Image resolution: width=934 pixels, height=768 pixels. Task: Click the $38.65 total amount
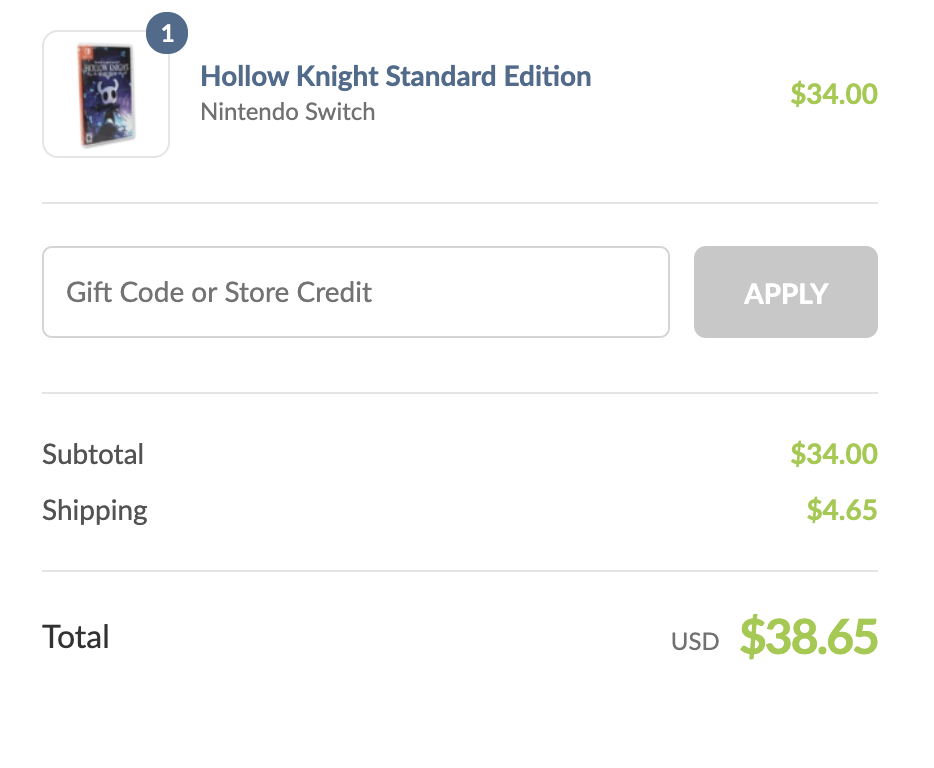pyautogui.click(x=809, y=636)
